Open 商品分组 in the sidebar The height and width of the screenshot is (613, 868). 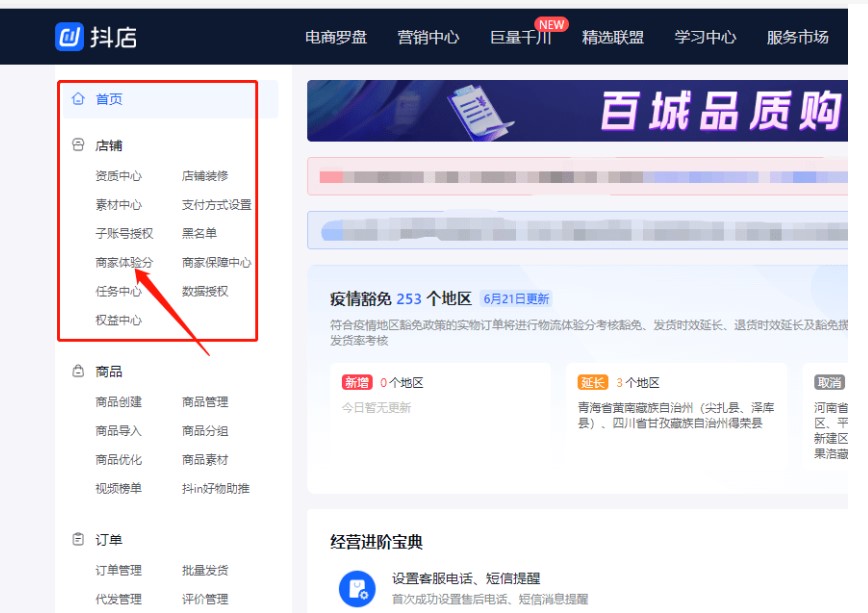(205, 430)
